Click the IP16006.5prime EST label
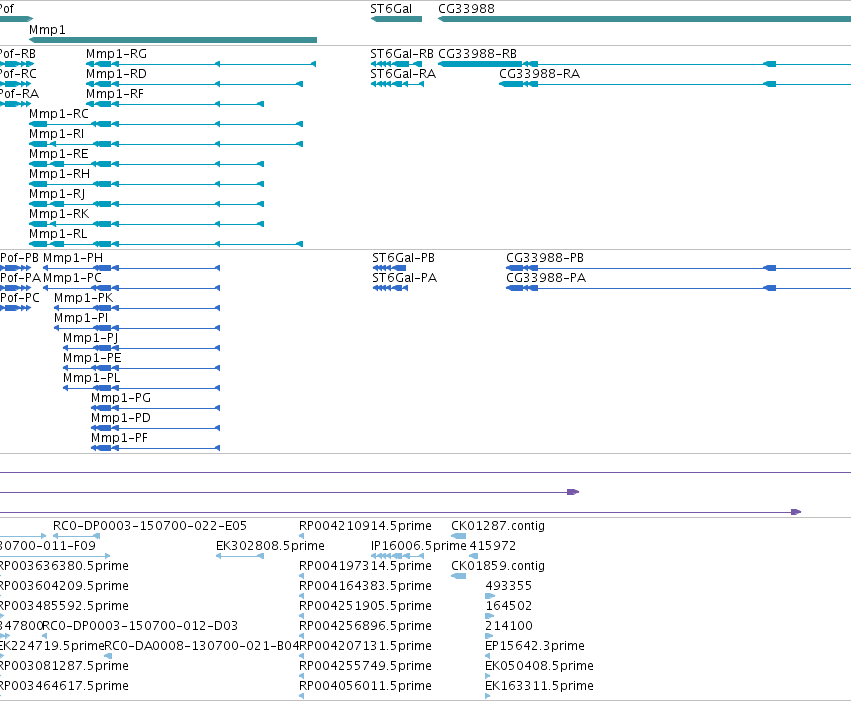851x701 pixels. 418,546
